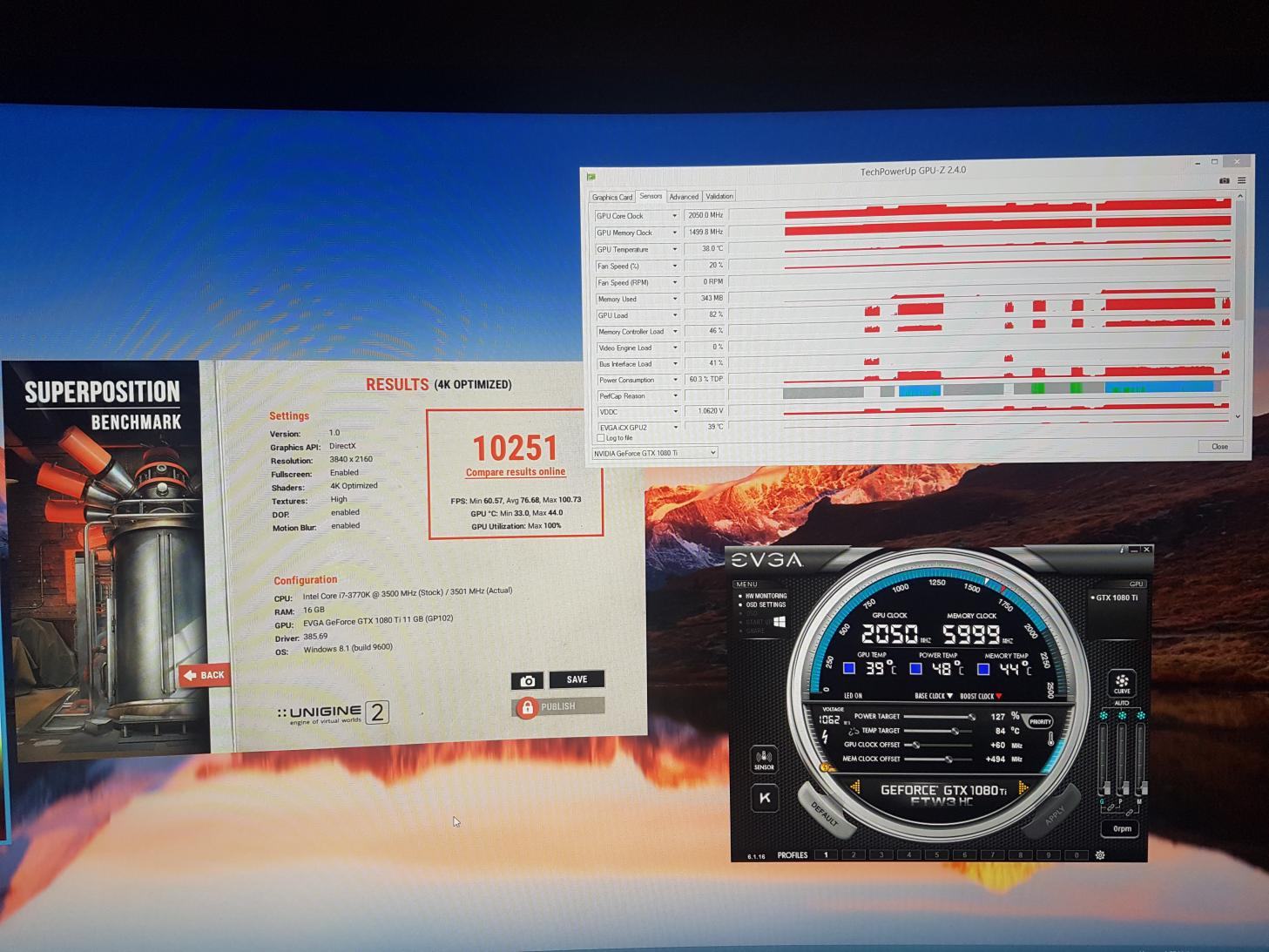The width and height of the screenshot is (1269, 952).
Task: Open Power Consumption sensor dropdown
Action: click(x=674, y=380)
